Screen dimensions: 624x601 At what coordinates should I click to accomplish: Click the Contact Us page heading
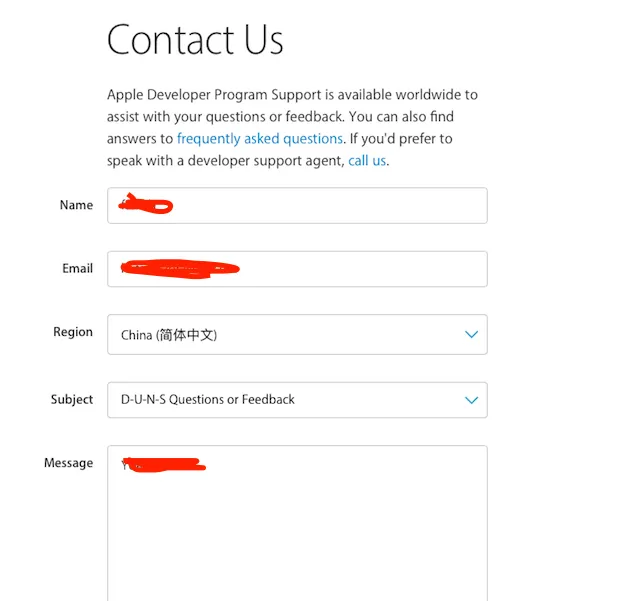195,39
